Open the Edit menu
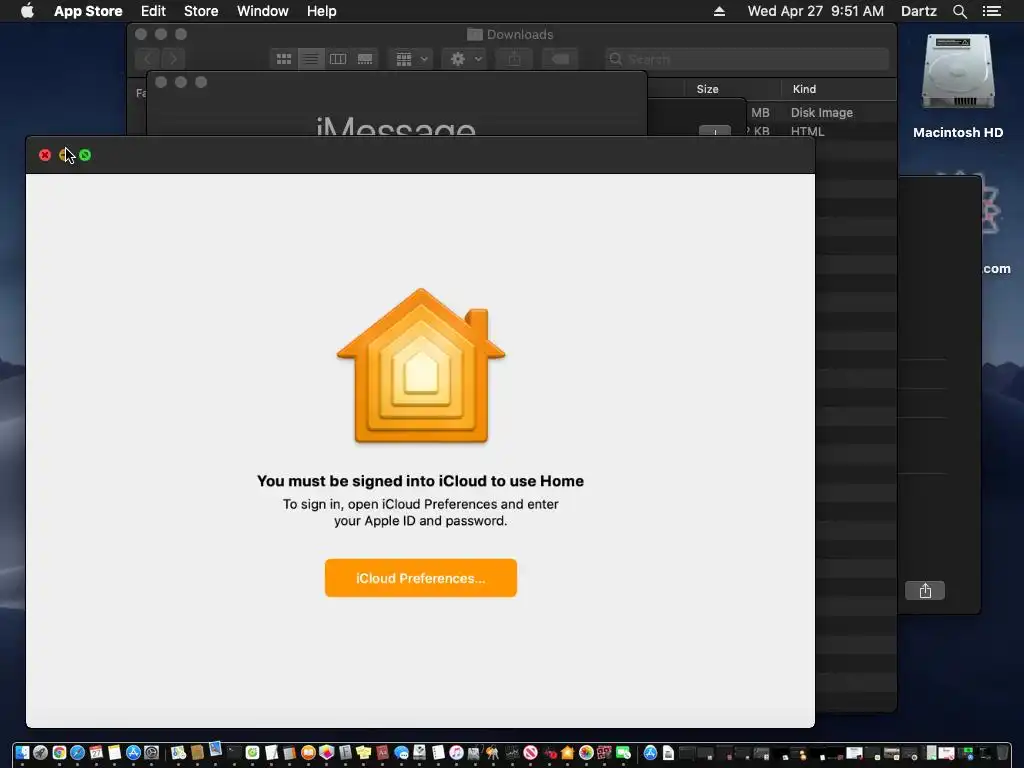Image resolution: width=1024 pixels, height=768 pixels. 153,11
